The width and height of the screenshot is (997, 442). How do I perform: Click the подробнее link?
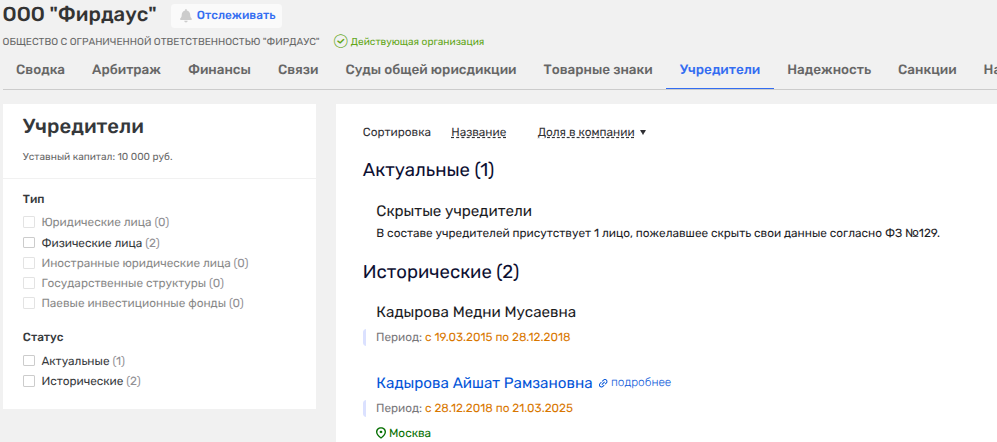tap(640, 383)
